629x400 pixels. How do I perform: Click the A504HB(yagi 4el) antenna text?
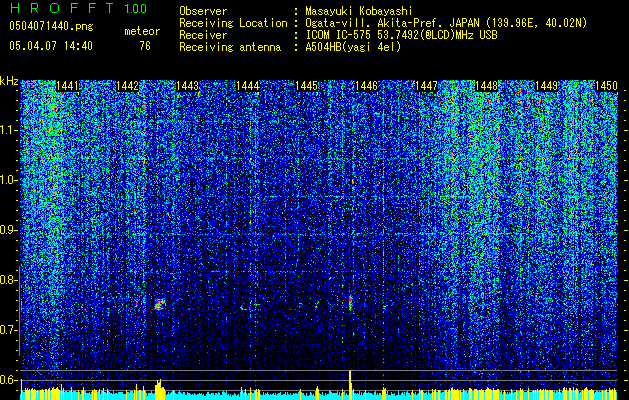click(353, 47)
